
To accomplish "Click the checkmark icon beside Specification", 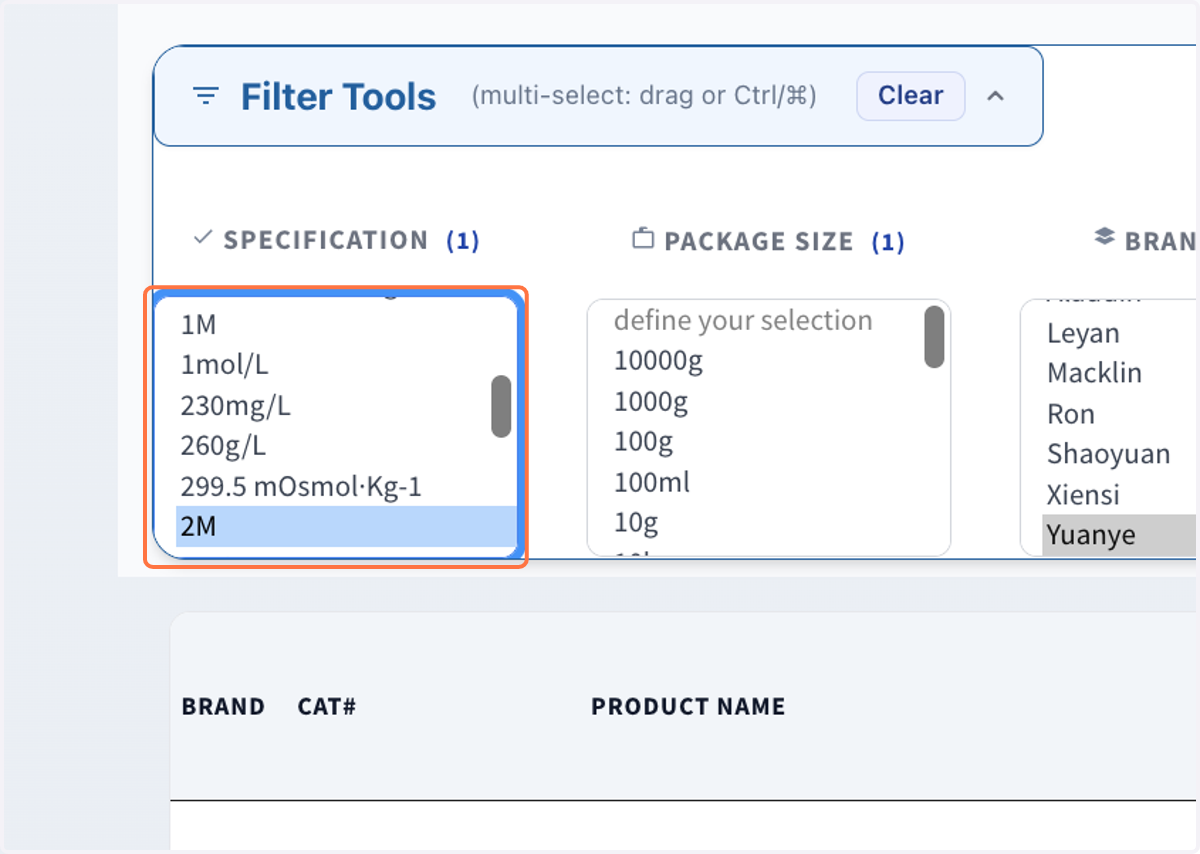I will click(203, 238).
